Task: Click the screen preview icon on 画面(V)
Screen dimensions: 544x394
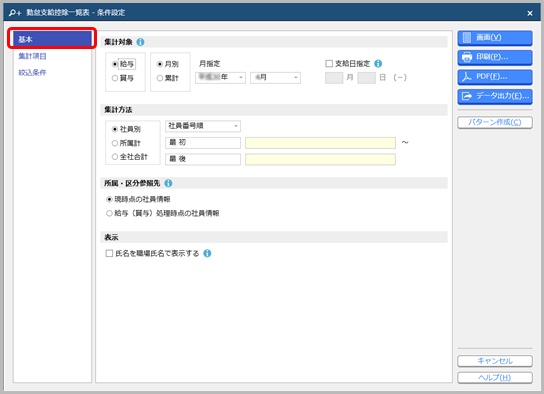Action: pyautogui.click(x=467, y=37)
